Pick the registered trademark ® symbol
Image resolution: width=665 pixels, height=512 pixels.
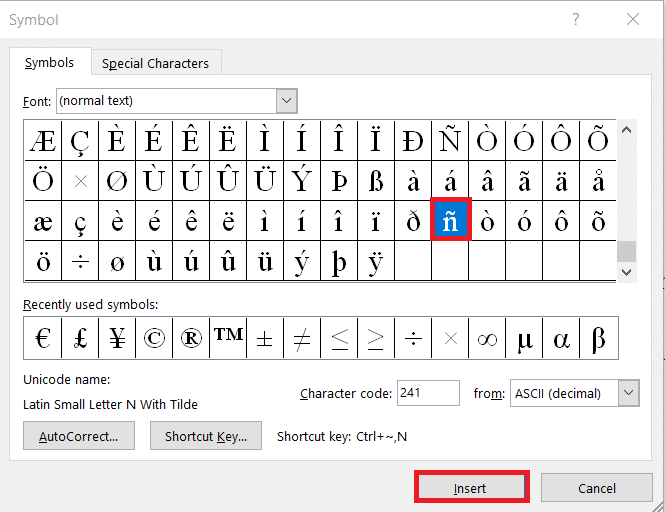coord(191,339)
